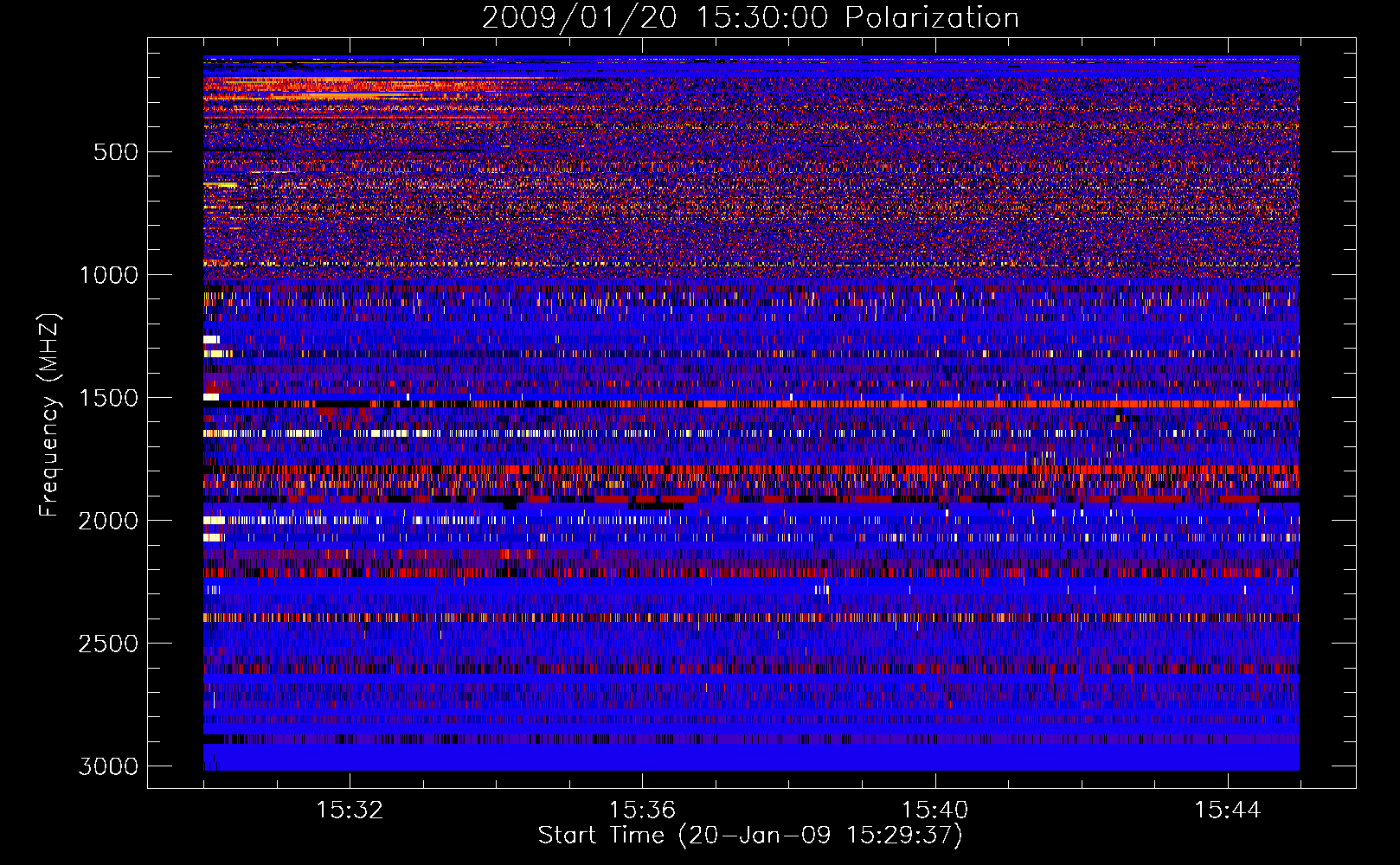Click the 'Start Time (20-Jan-09 15:29:37)' label

[750, 836]
